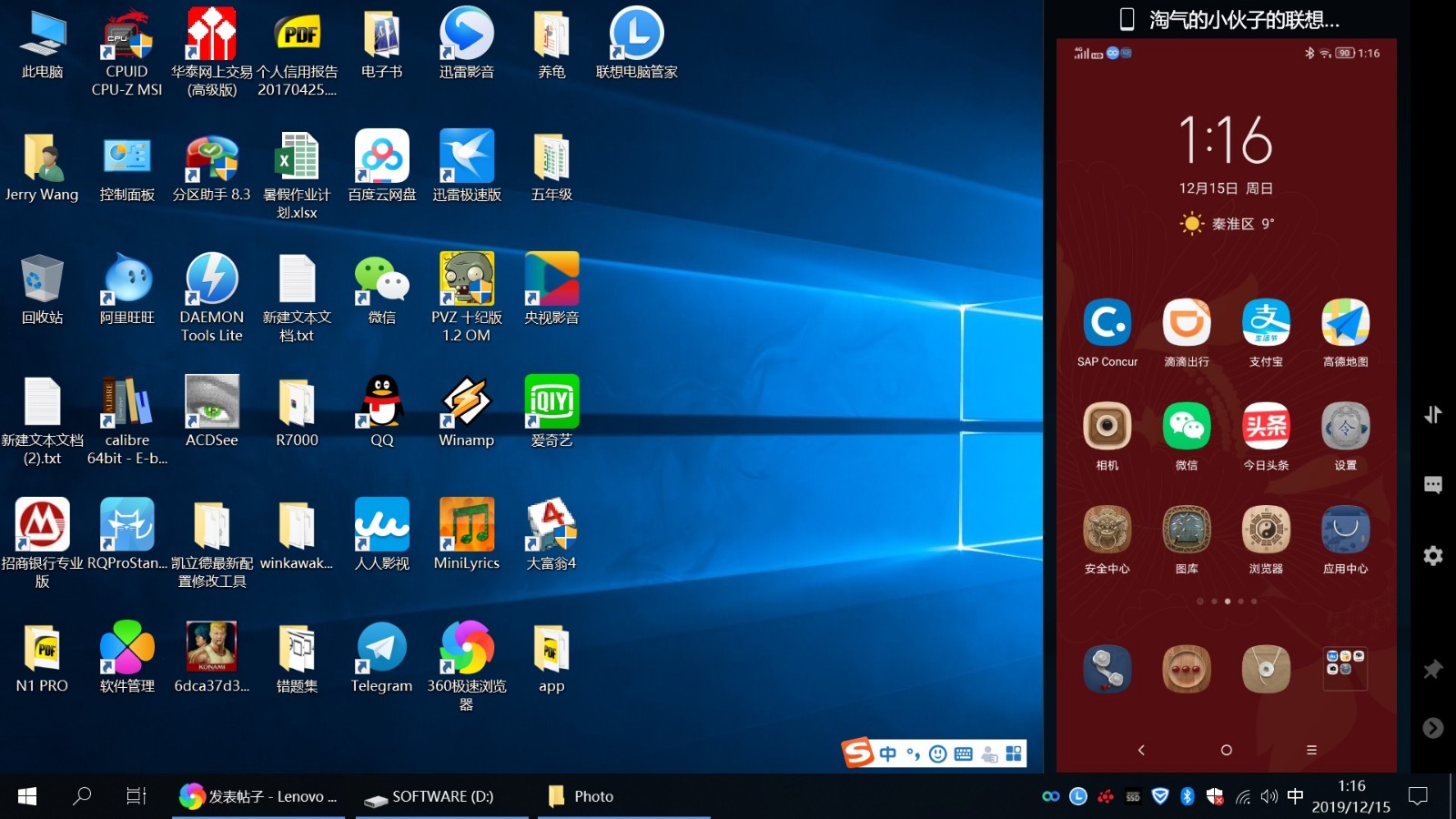Toggle Sogou input Chinese/English mode
The width and height of the screenshot is (1456, 819).
(888, 753)
